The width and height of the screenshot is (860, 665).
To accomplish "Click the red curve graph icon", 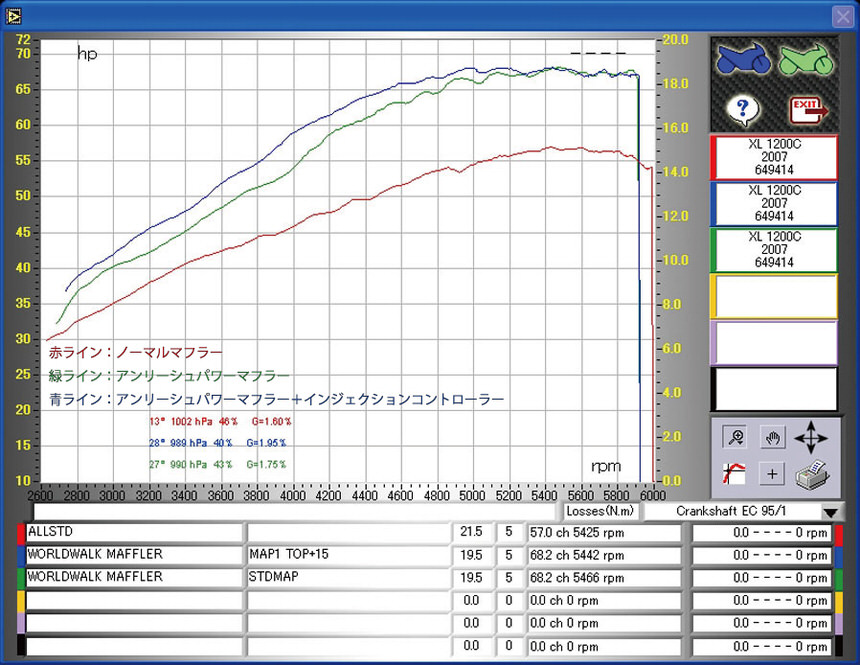I will pos(735,474).
